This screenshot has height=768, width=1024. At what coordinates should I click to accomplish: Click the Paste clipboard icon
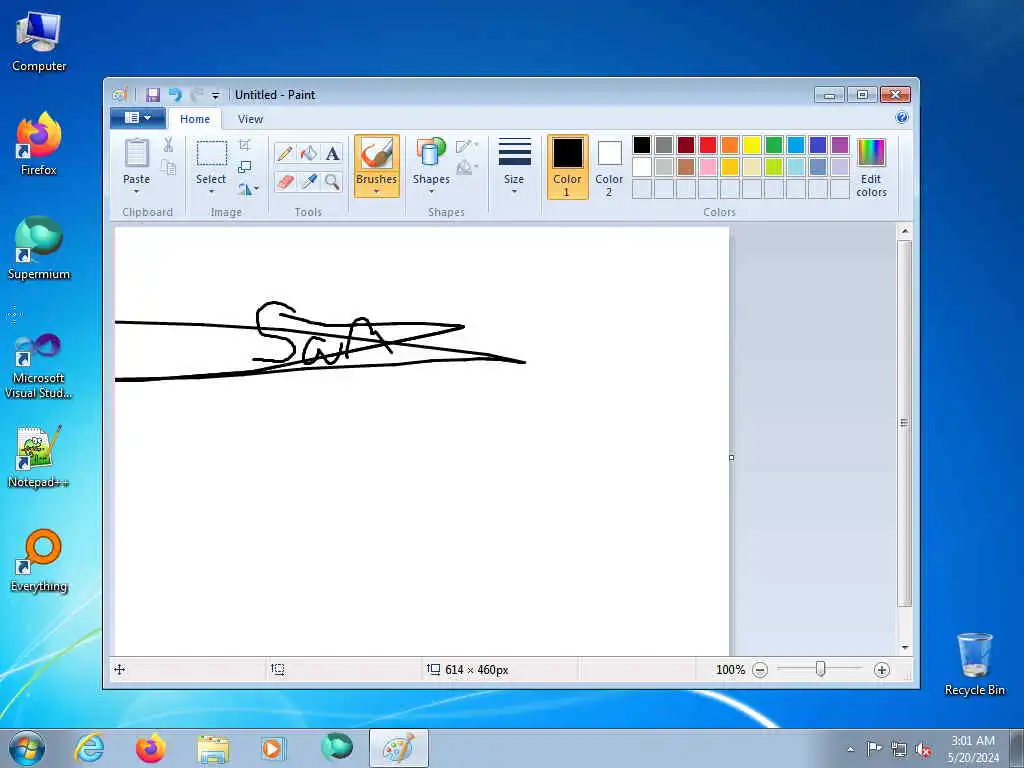coord(136,153)
